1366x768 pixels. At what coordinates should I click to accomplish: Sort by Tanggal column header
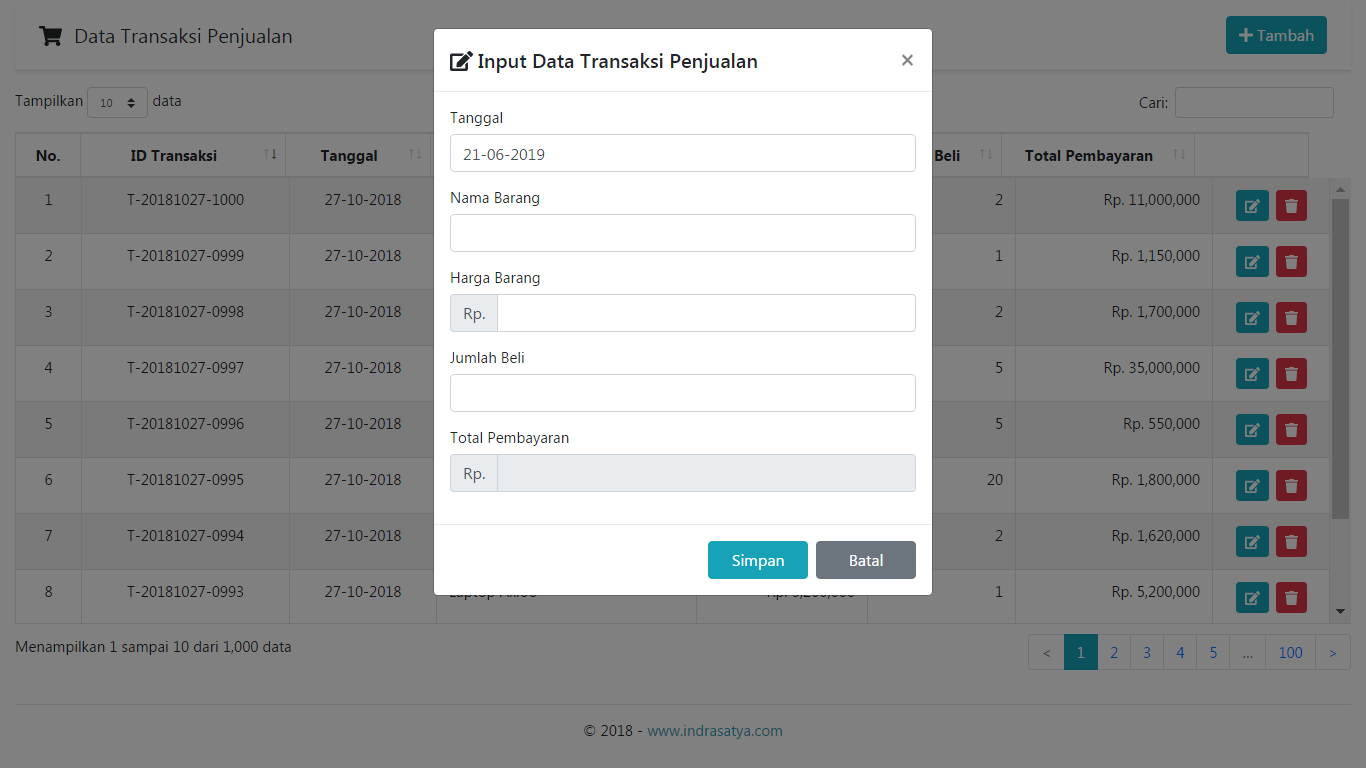pyautogui.click(x=349, y=155)
